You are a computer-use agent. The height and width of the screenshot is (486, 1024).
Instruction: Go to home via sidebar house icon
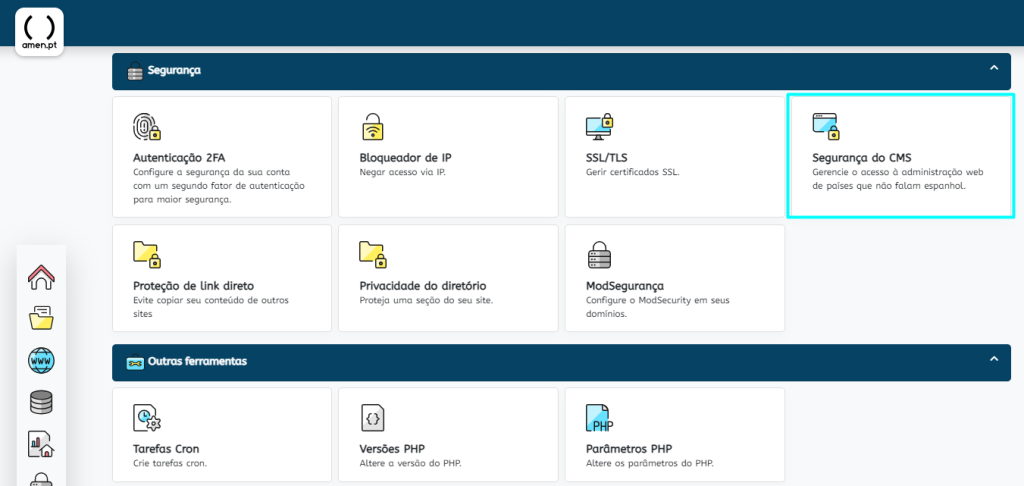click(x=41, y=277)
